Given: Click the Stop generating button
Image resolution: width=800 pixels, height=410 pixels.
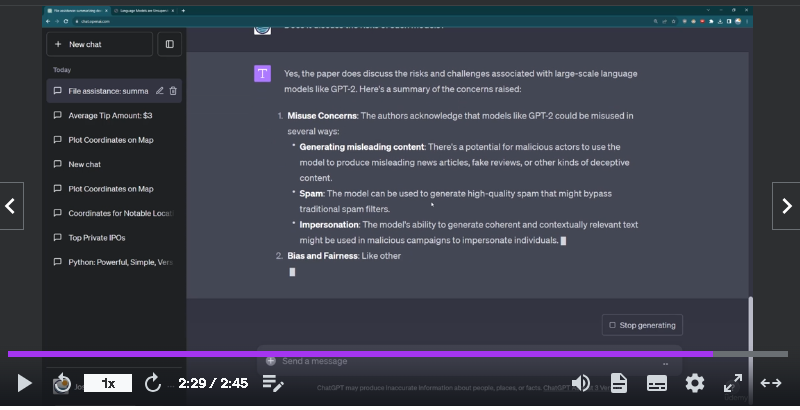Looking at the screenshot, I should click(x=642, y=325).
